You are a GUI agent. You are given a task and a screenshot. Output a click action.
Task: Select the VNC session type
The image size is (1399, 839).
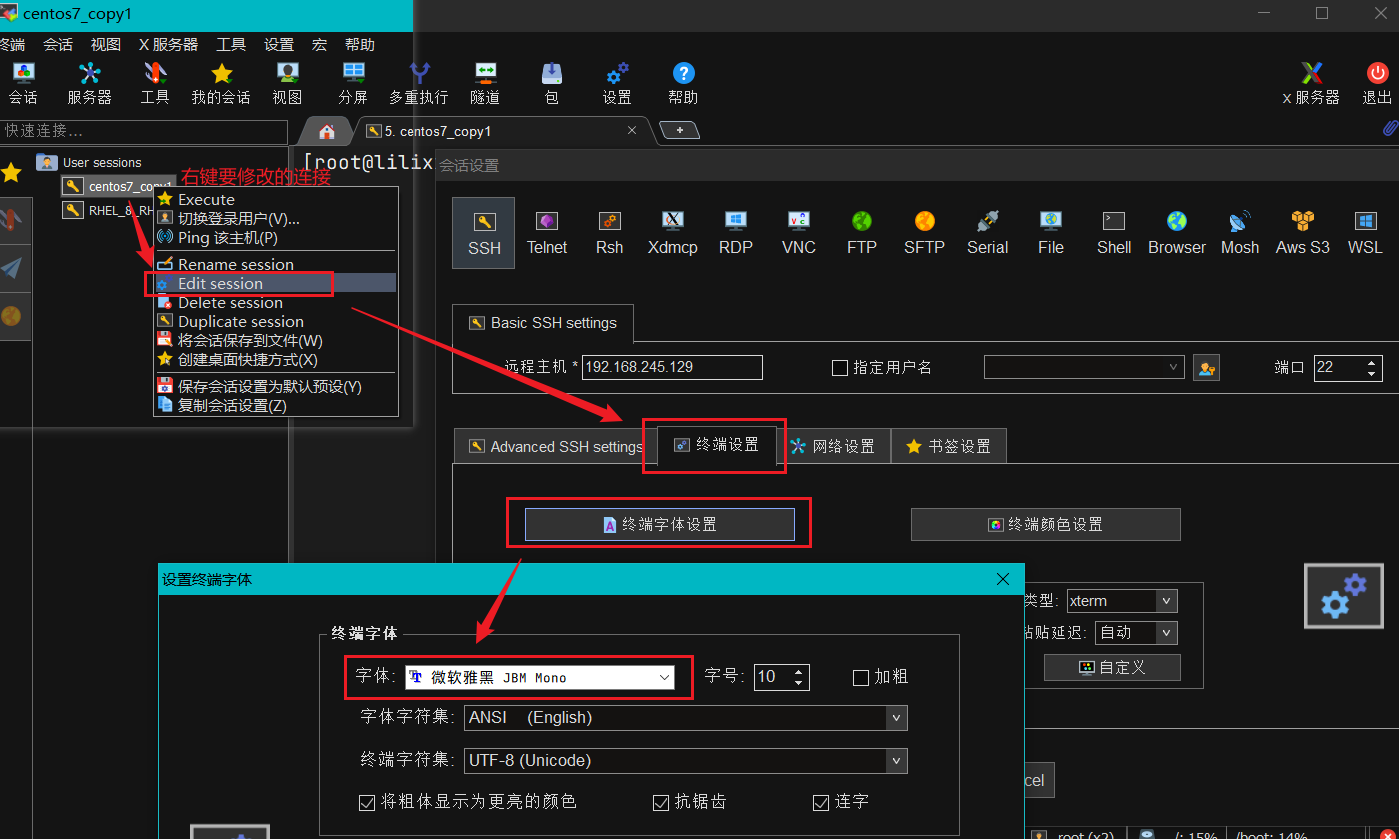799,233
